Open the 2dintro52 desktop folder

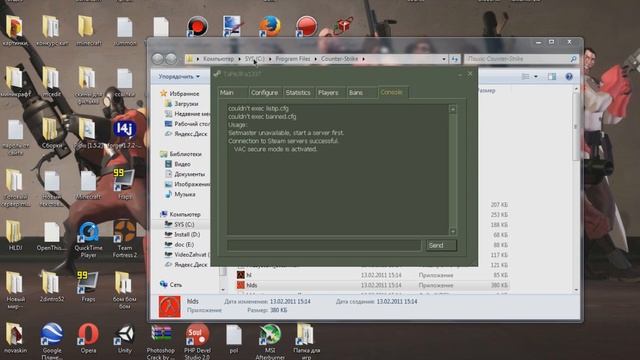pos(52,286)
